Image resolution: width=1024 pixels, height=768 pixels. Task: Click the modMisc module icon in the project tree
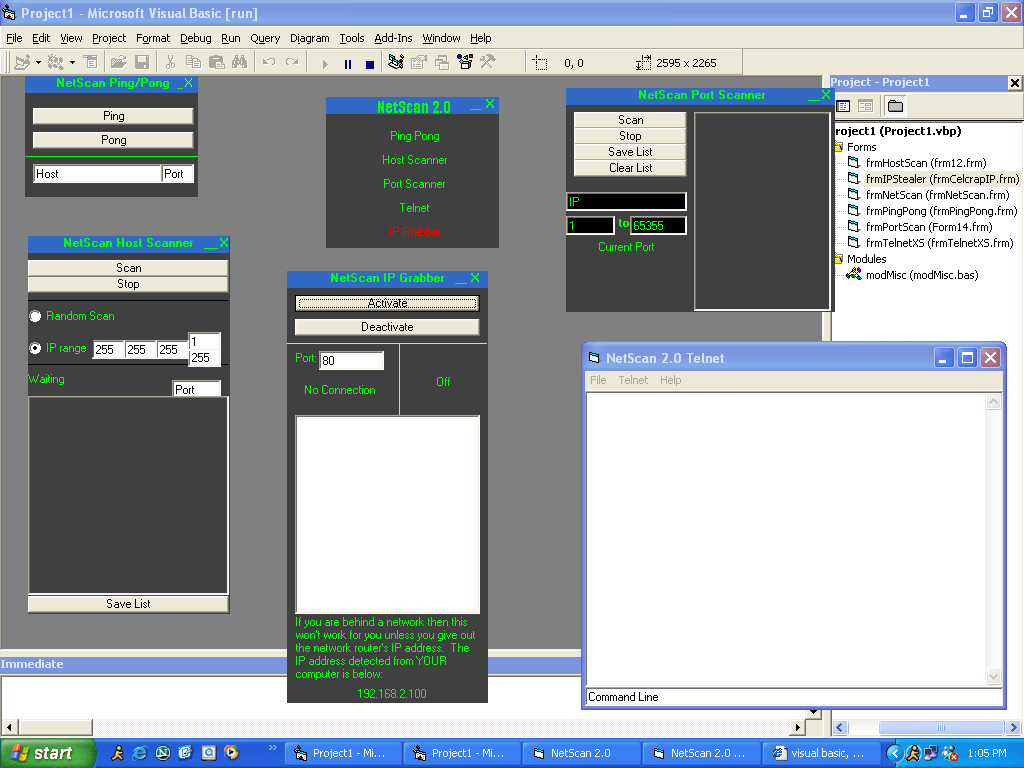pyautogui.click(x=854, y=275)
